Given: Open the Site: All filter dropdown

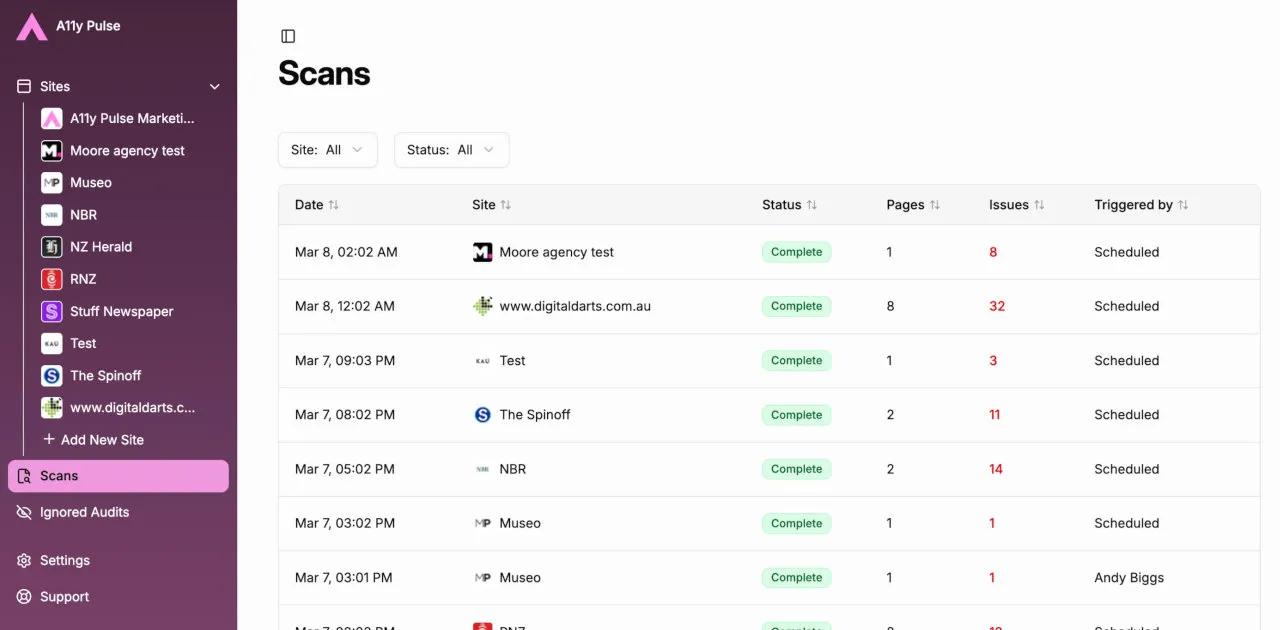Looking at the screenshot, I should click(327, 149).
